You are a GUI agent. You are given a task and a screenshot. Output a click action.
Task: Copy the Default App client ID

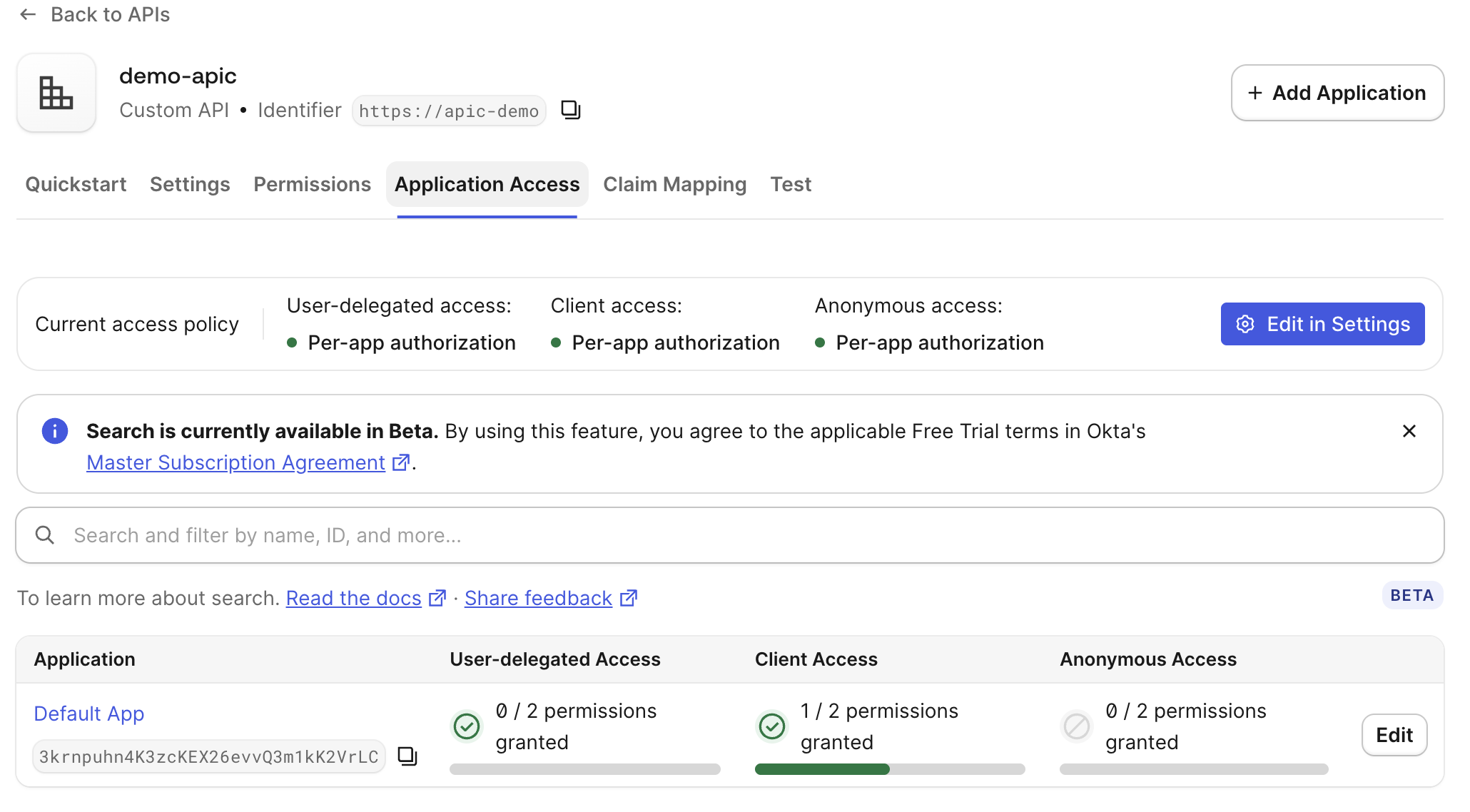pos(407,756)
